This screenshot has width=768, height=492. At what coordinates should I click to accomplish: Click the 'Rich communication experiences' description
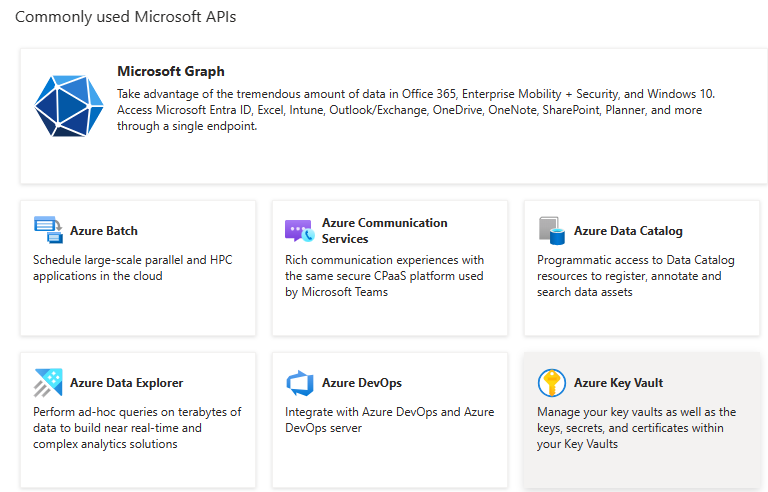click(384, 276)
